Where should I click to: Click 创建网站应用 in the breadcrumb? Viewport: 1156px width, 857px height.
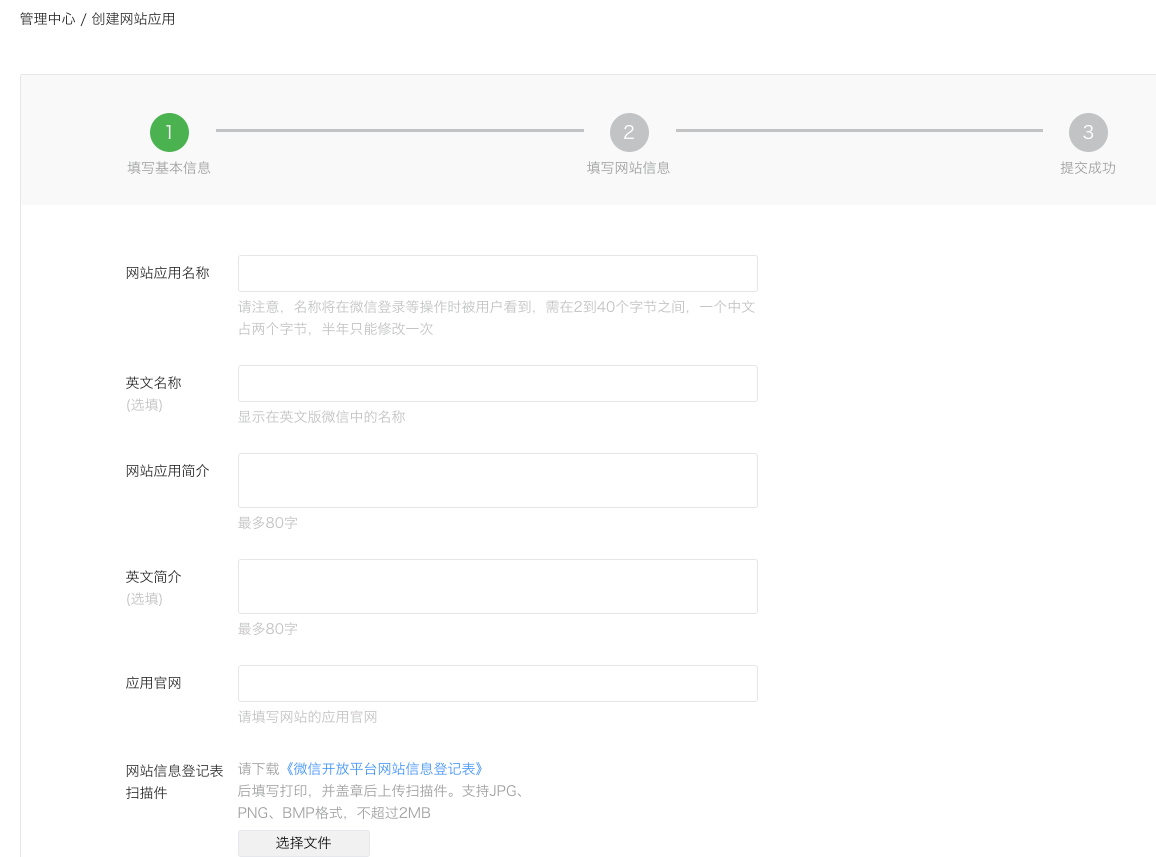133,19
